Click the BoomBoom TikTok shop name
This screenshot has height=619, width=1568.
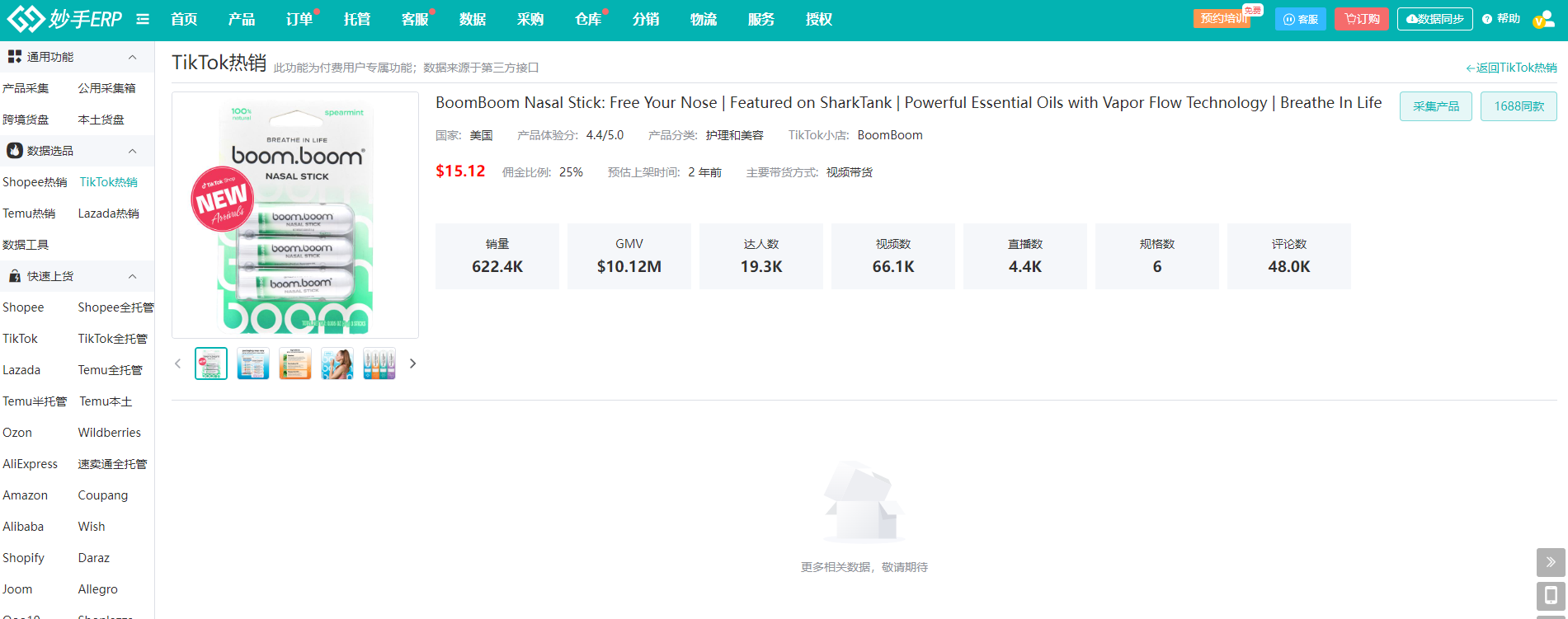(890, 135)
